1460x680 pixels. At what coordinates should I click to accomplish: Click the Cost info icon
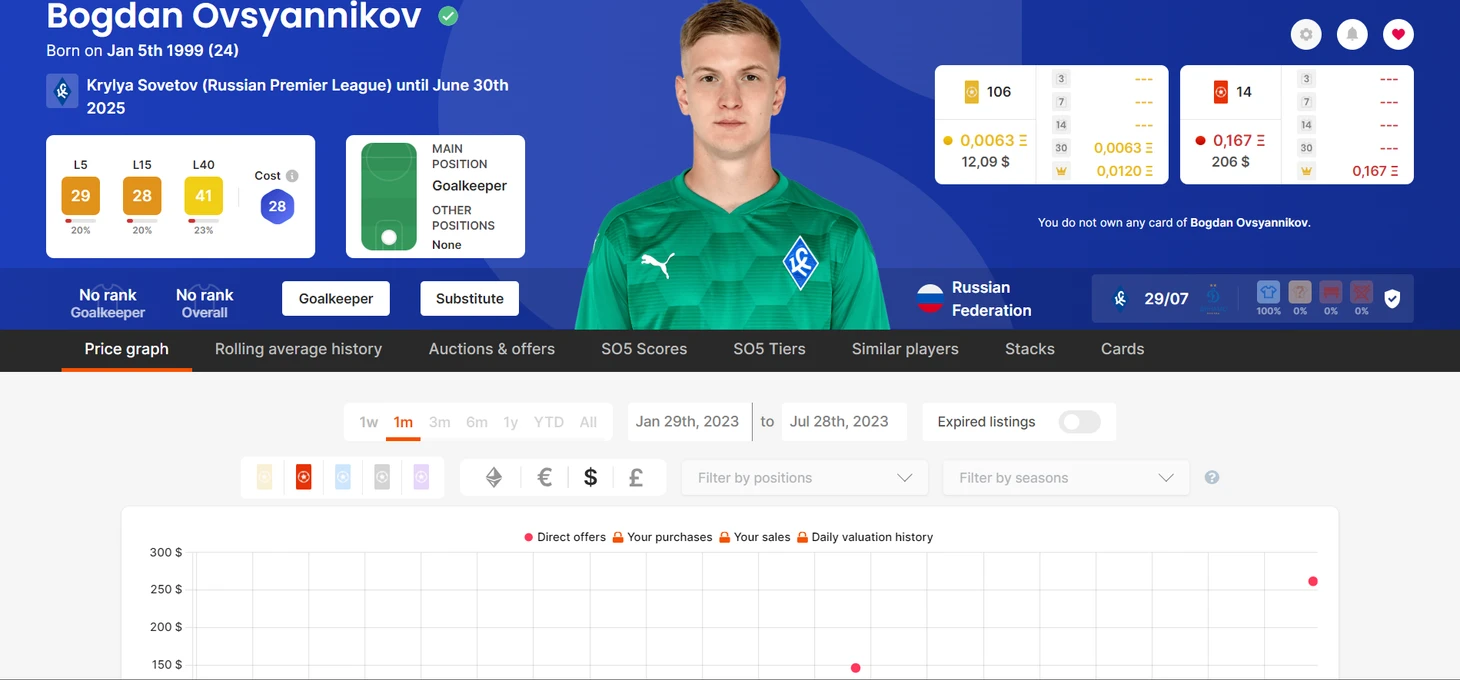292,176
